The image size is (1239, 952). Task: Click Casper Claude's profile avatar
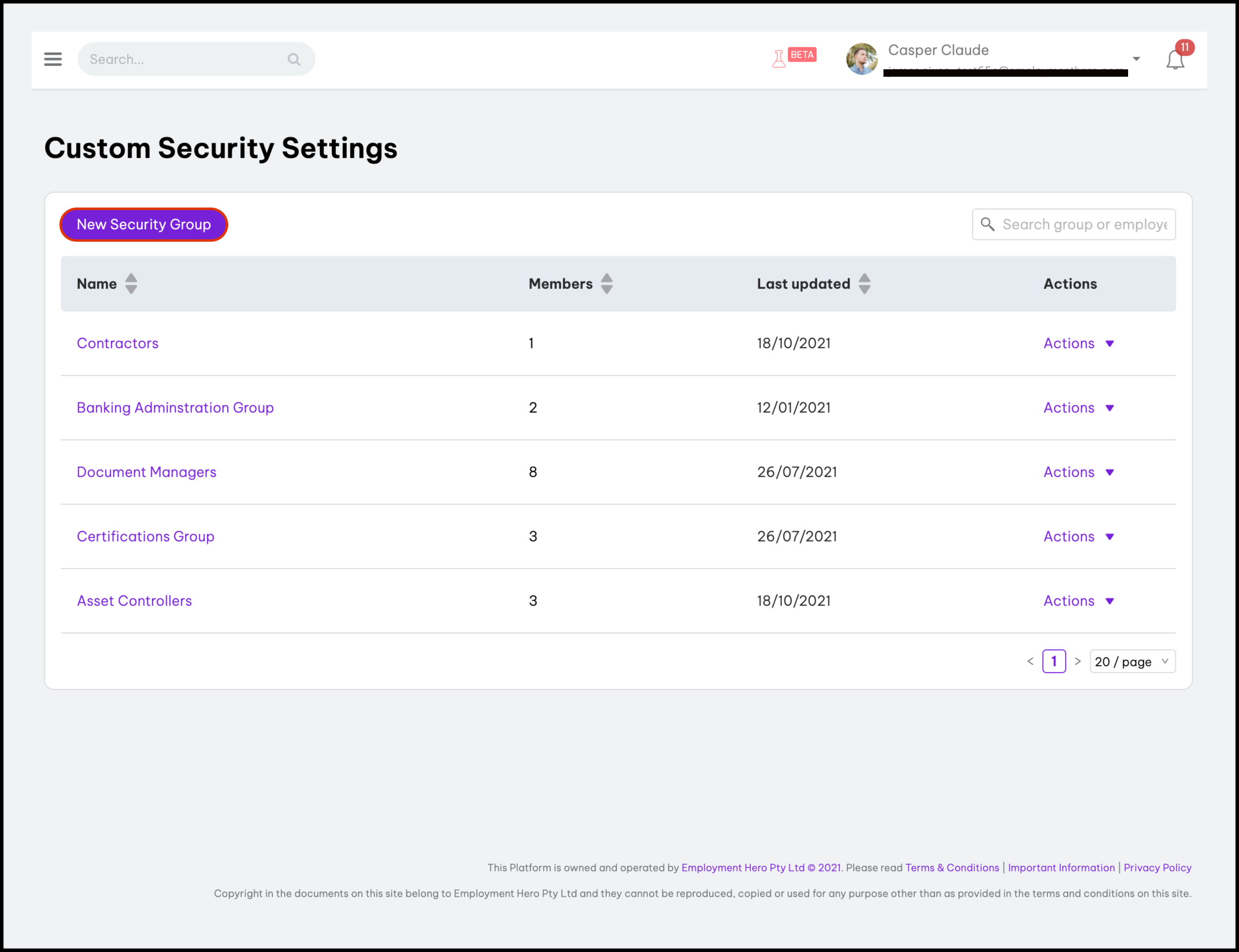point(861,59)
